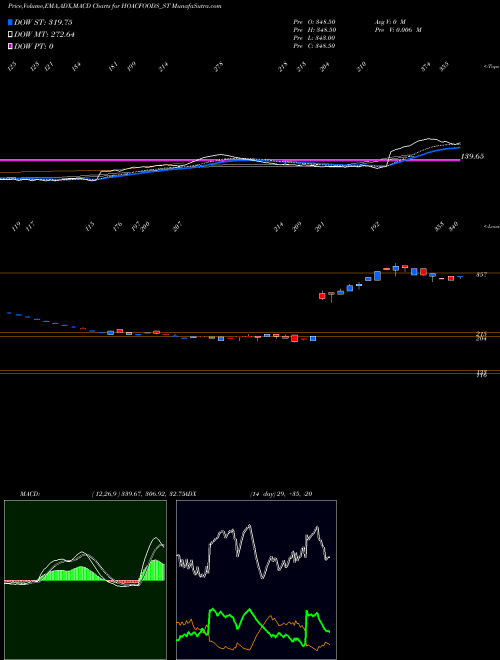Click the thick blue EMA line at its right end
This screenshot has height=660, width=500.
click(x=458, y=147)
